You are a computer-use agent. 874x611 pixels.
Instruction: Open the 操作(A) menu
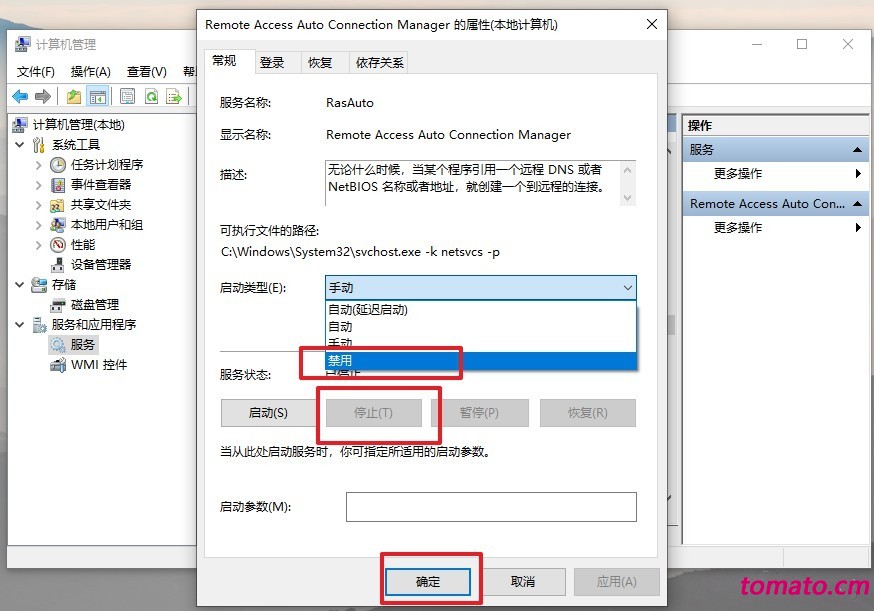point(90,72)
